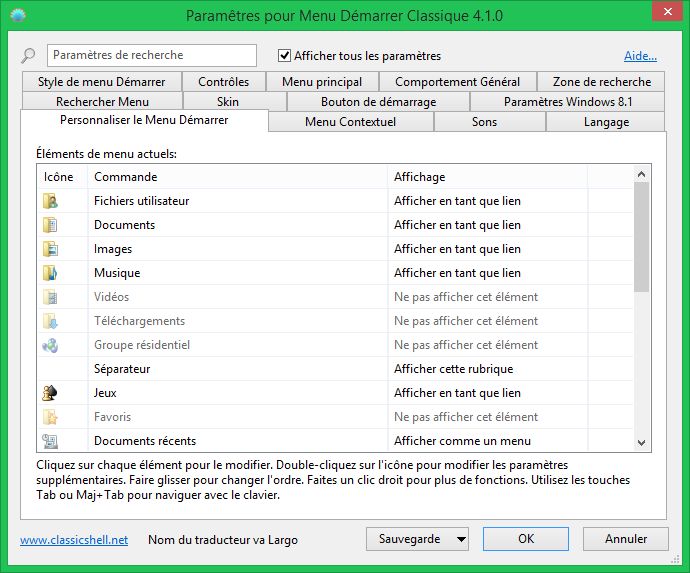Focus the Paramètres de recherche search field
This screenshot has width=690, height=573.
tap(151, 55)
